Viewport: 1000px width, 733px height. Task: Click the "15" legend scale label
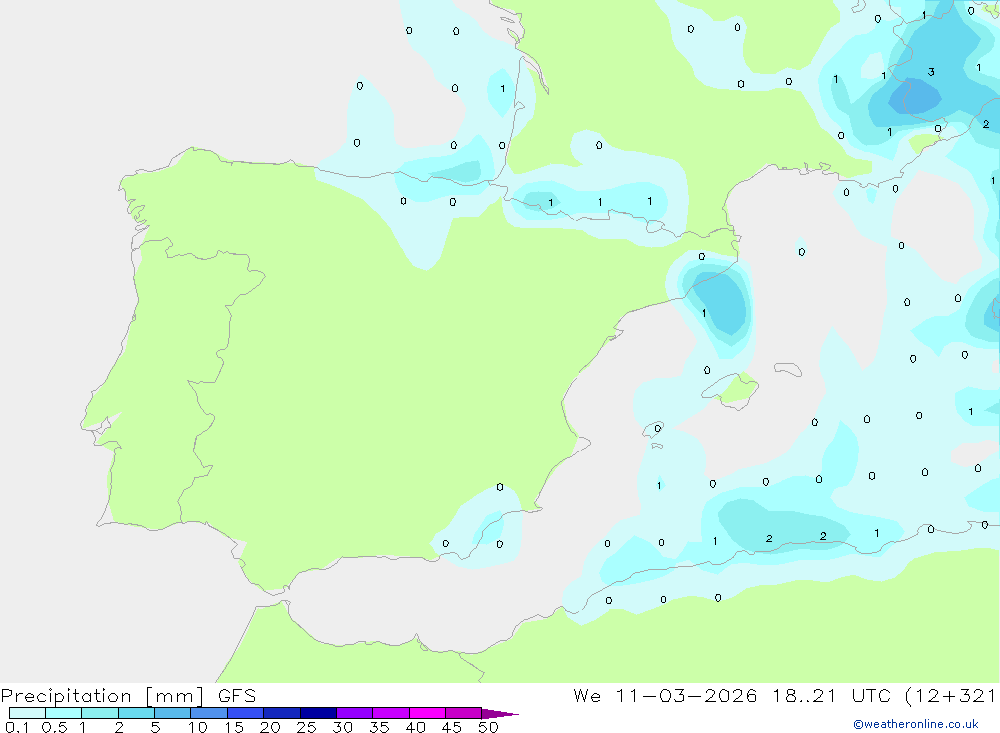click(234, 727)
